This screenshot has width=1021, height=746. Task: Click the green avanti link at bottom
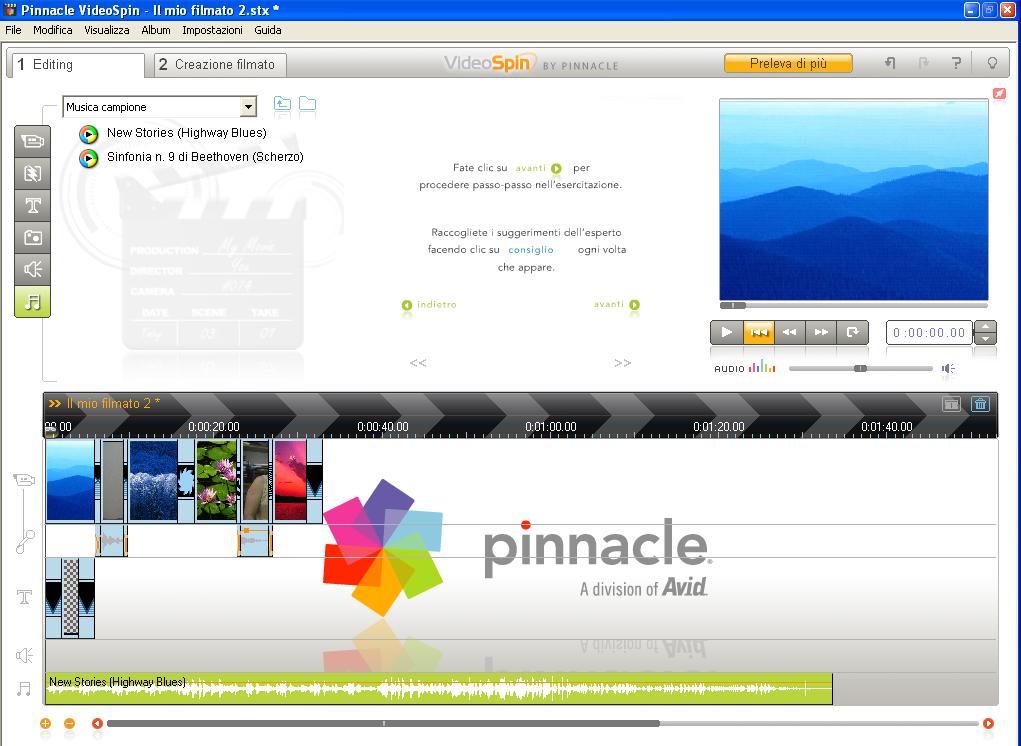click(x=617, y=305)
